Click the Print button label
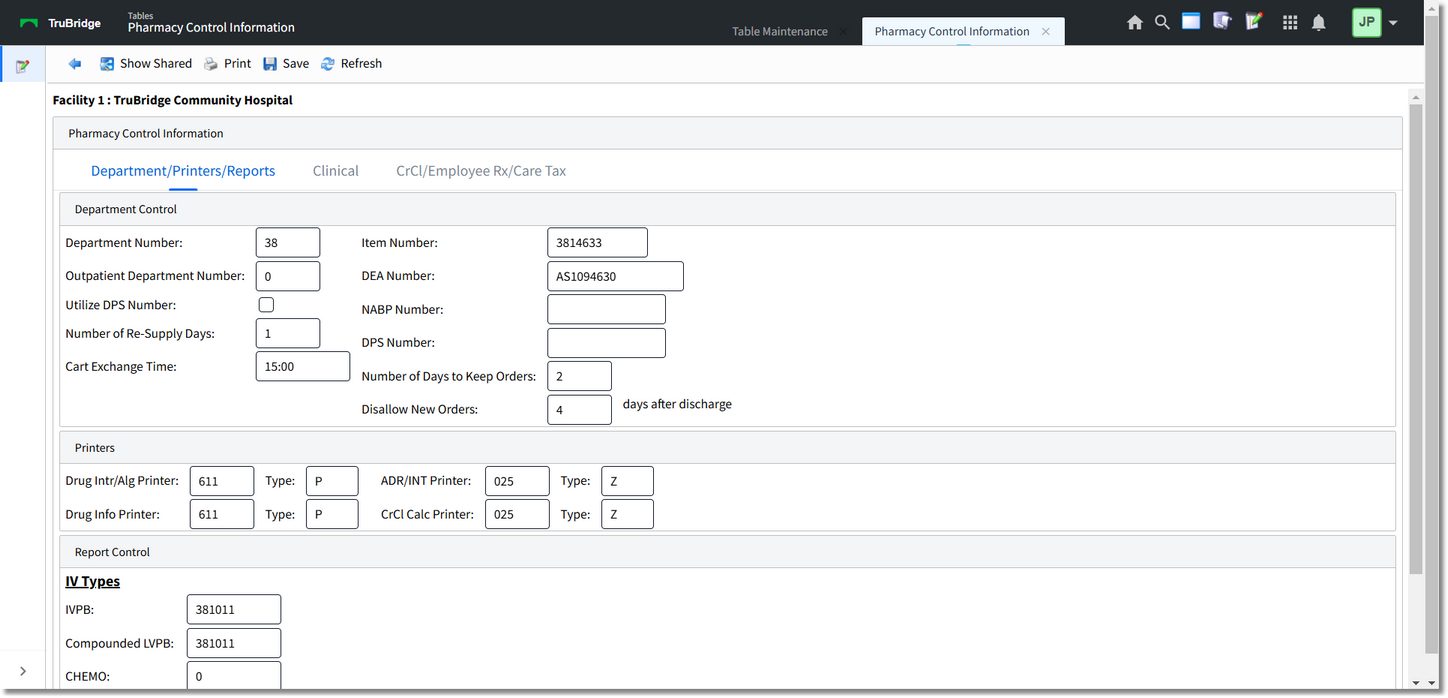The height and width of the screenshot is (698, 1448). [238, 63]
